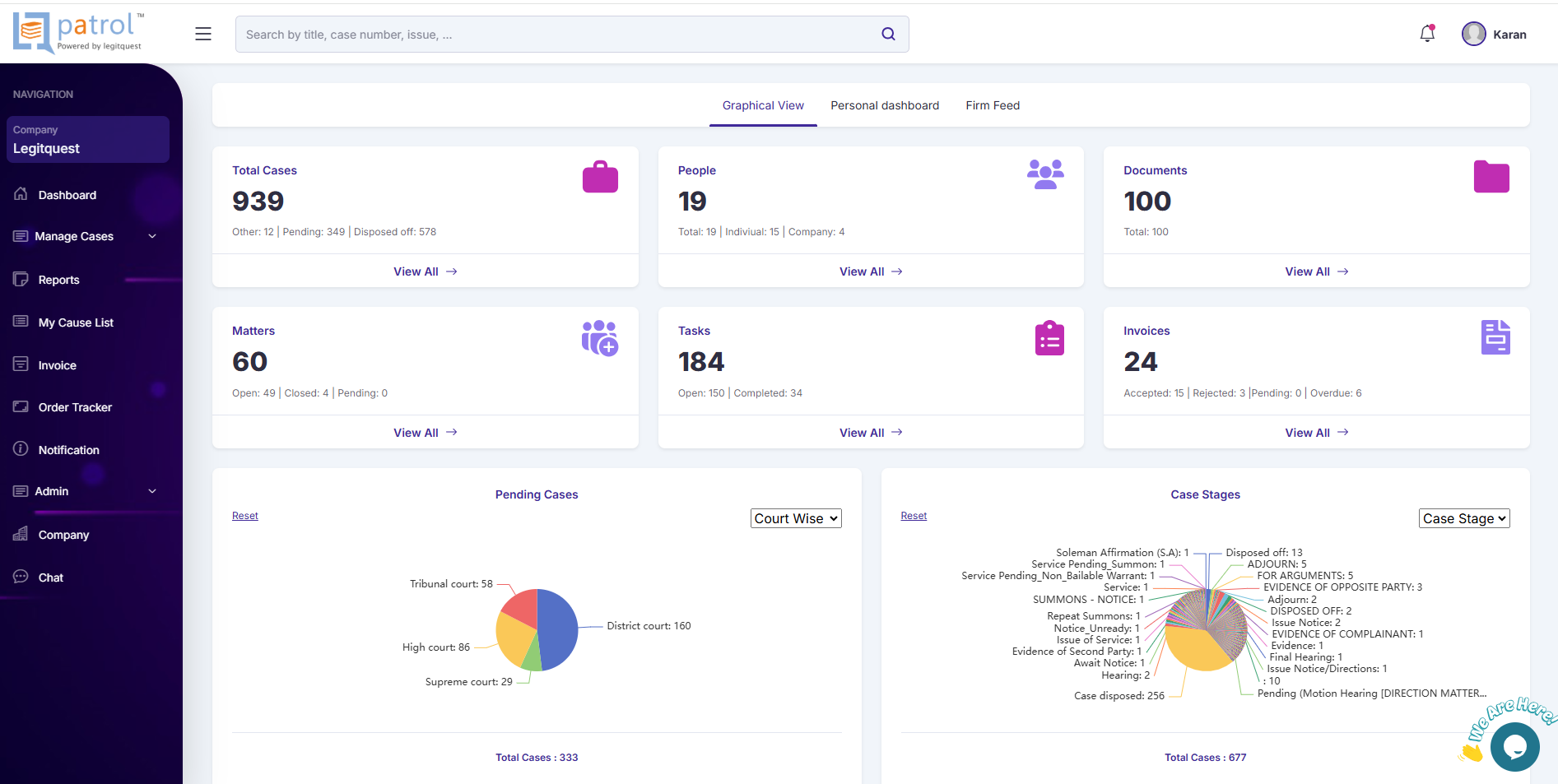The width and height of the screenshot is (1558, 784).
Task: View all People records
Action: (870, 271)
